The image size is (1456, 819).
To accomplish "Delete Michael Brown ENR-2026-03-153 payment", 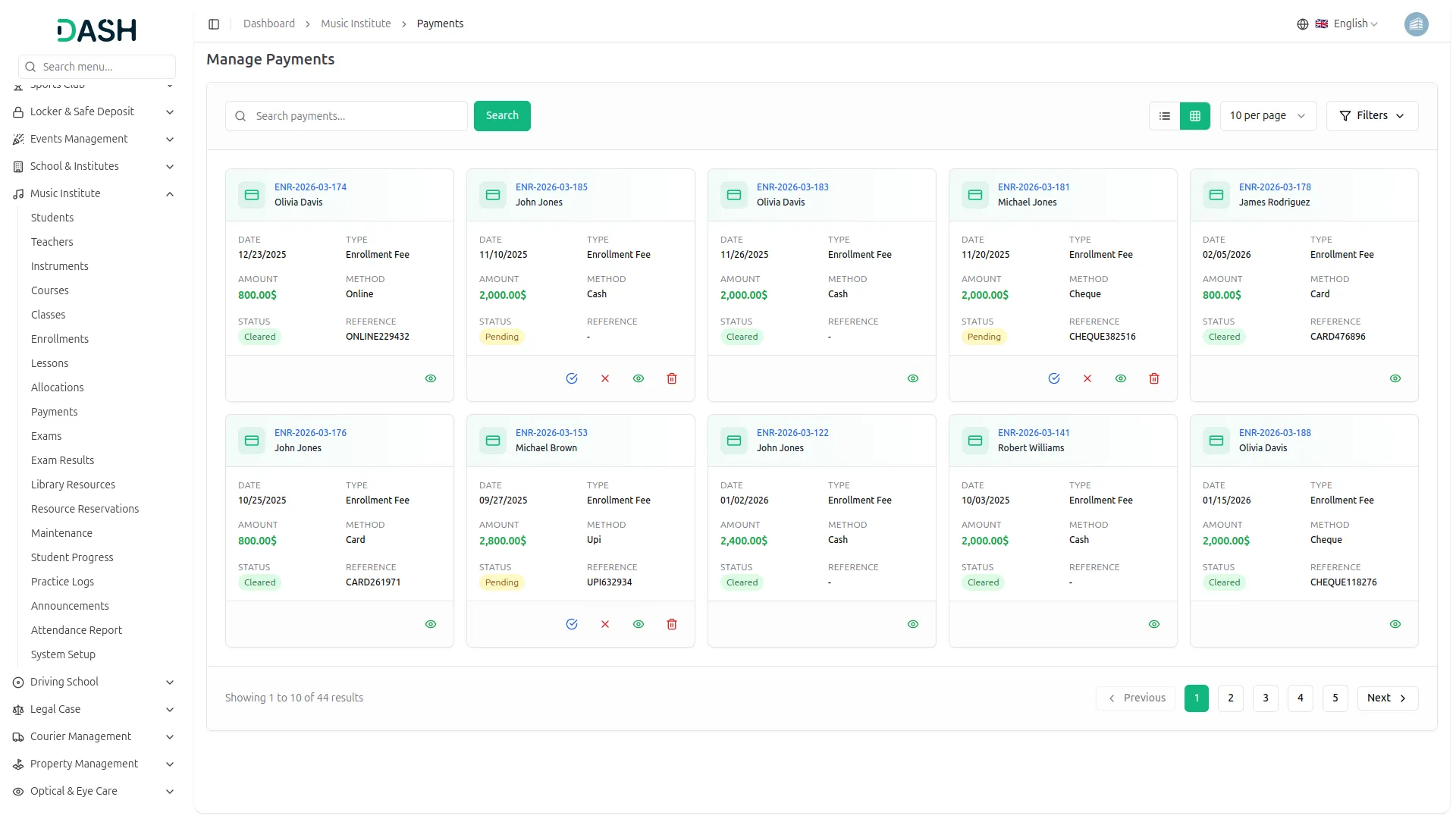I will pyautogui.click(x=672, y=624).
